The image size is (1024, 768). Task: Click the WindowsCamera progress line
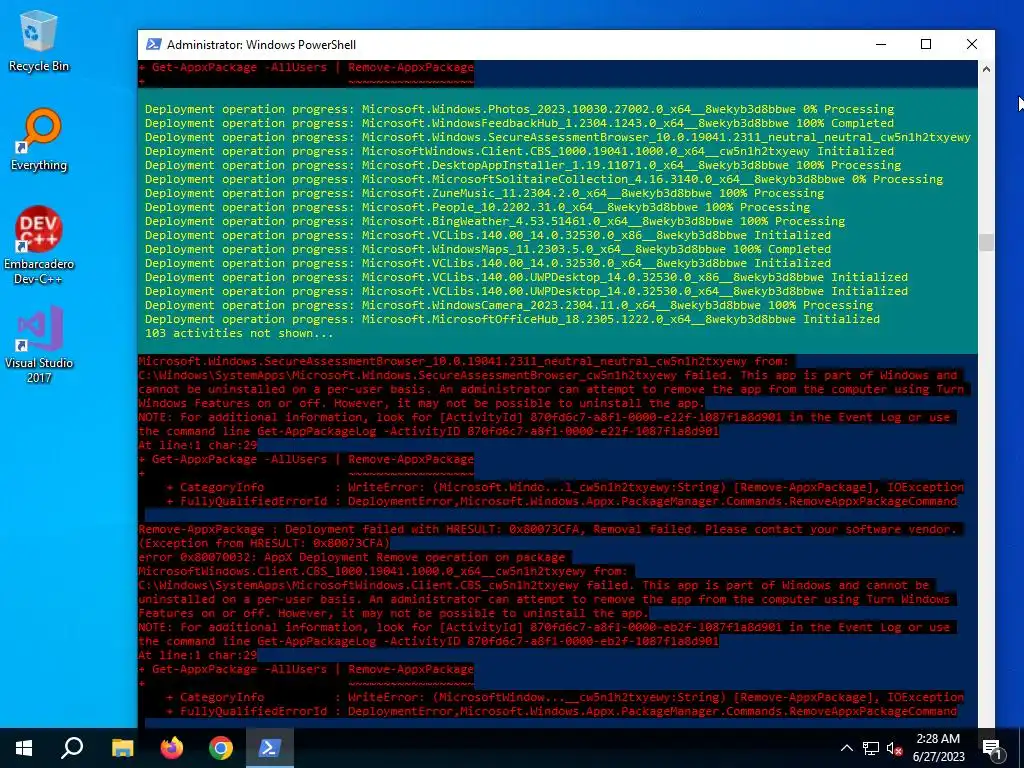509,305
